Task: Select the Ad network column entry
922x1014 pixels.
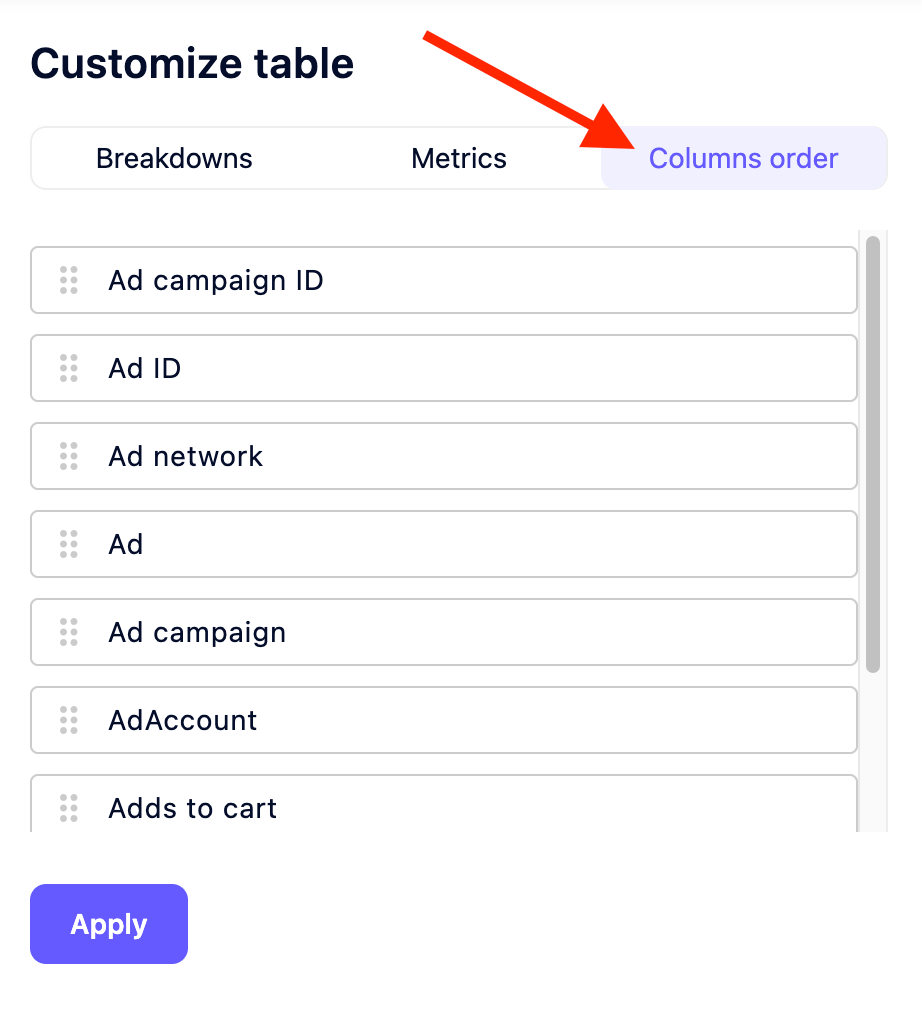Action: [444, 456]
